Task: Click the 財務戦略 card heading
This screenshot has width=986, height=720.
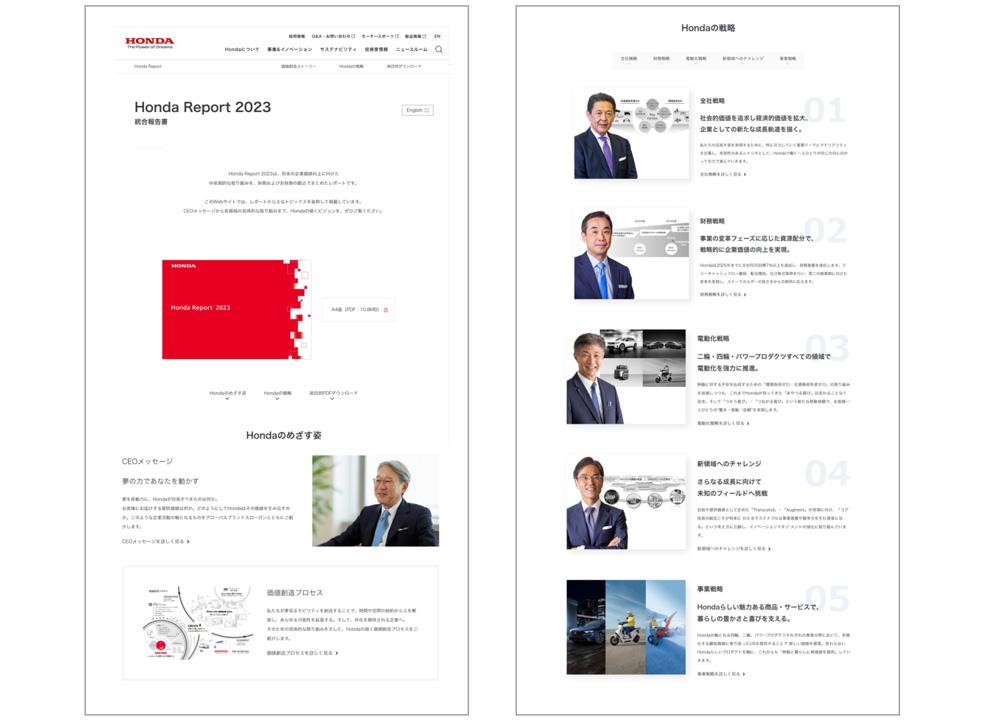Action: [712, 221]
